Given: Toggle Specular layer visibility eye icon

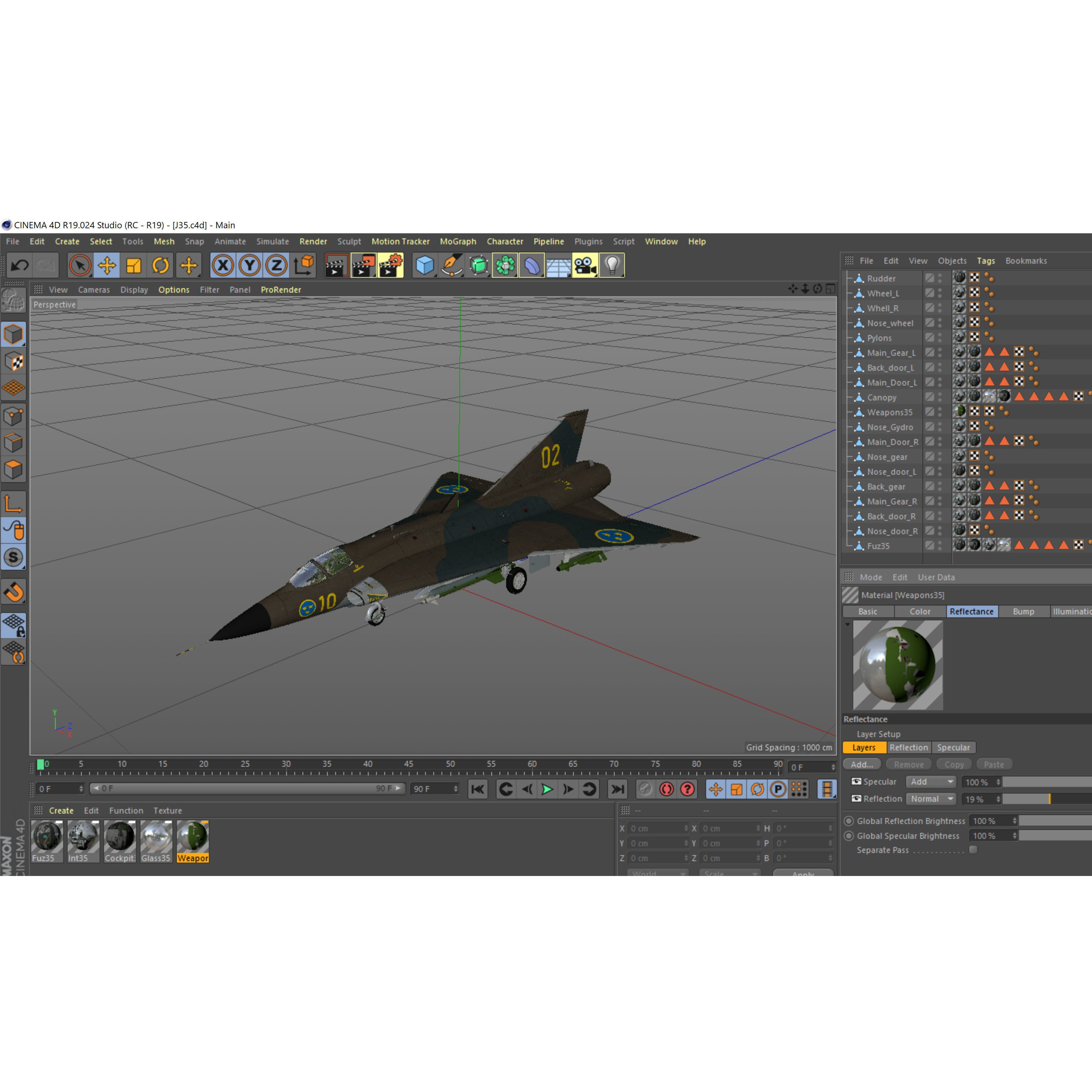Looking at the screenshot, I should (857, 782).
